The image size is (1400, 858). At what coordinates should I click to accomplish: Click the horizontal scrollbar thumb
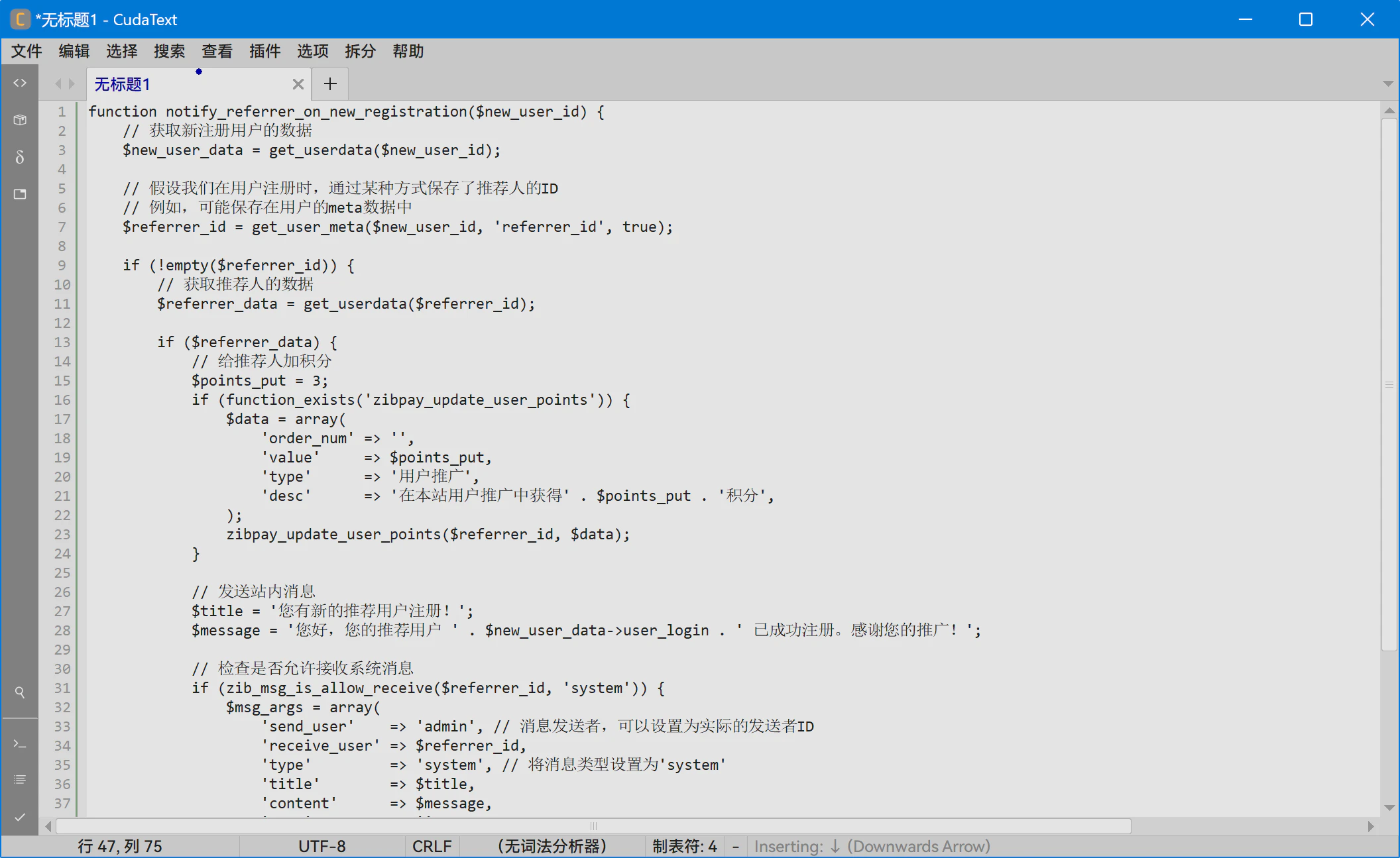tap(593, 826)
